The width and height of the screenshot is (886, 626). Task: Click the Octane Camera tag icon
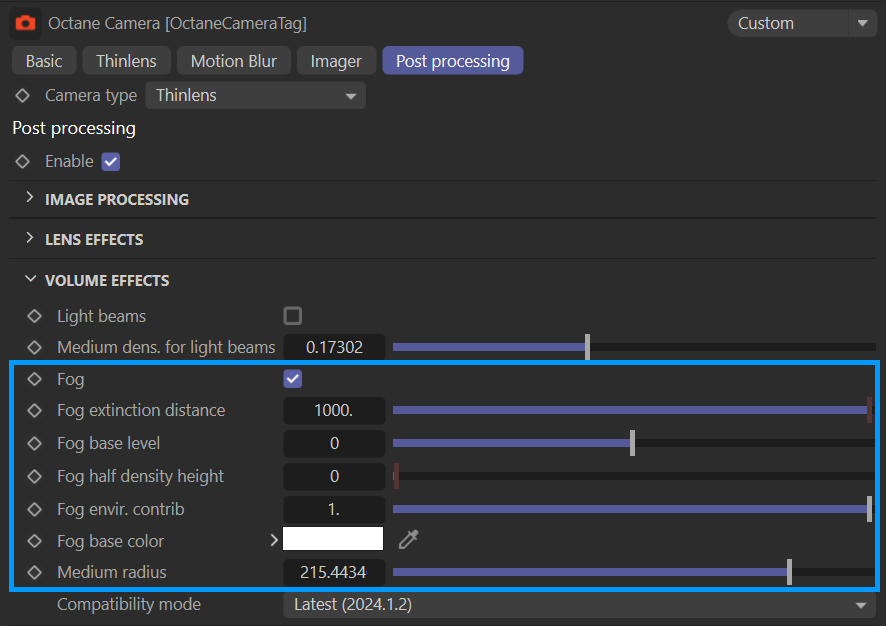[x=25, y=22]
